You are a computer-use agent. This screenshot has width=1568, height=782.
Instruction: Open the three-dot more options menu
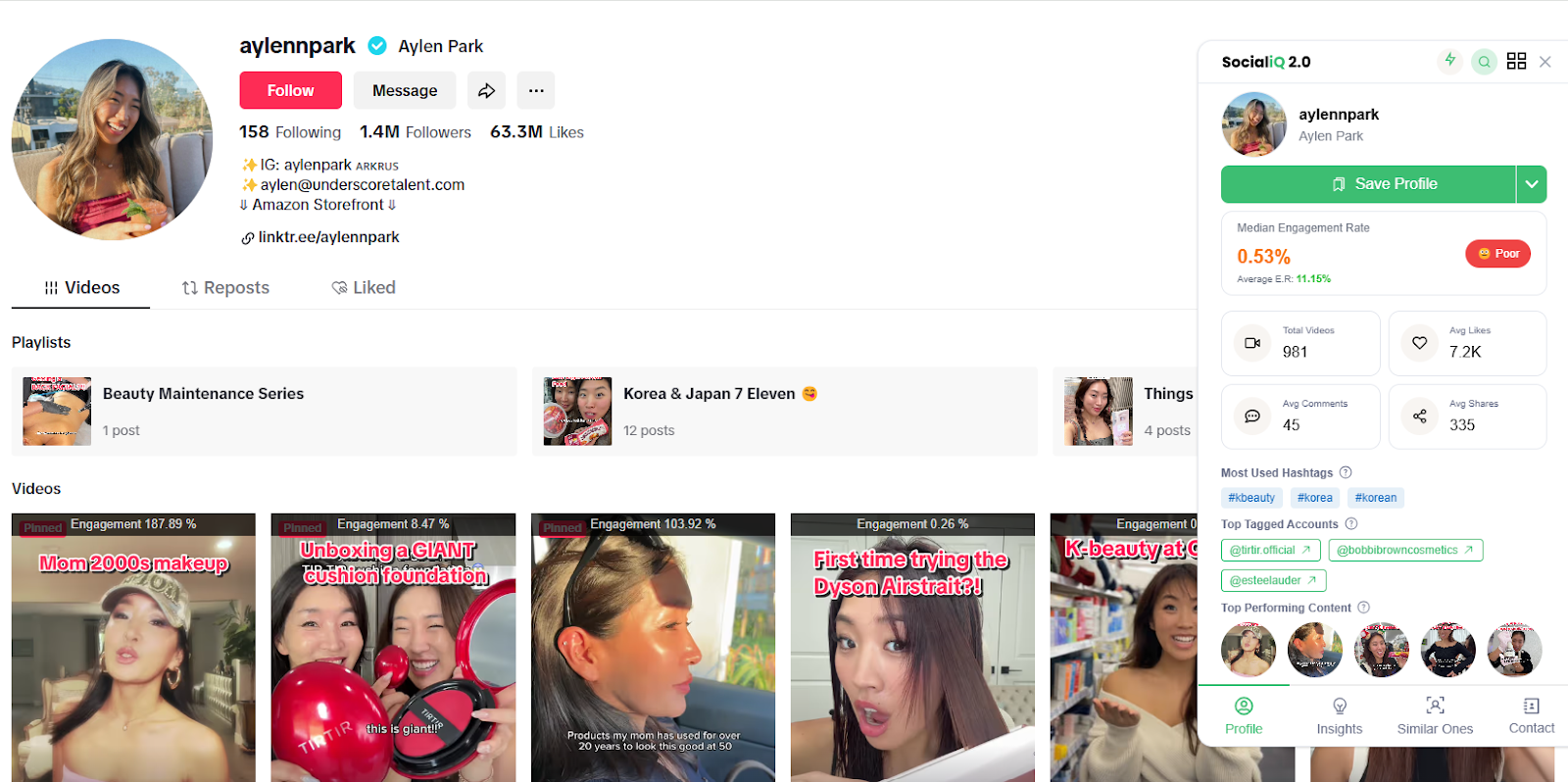(x=536, y=90)
